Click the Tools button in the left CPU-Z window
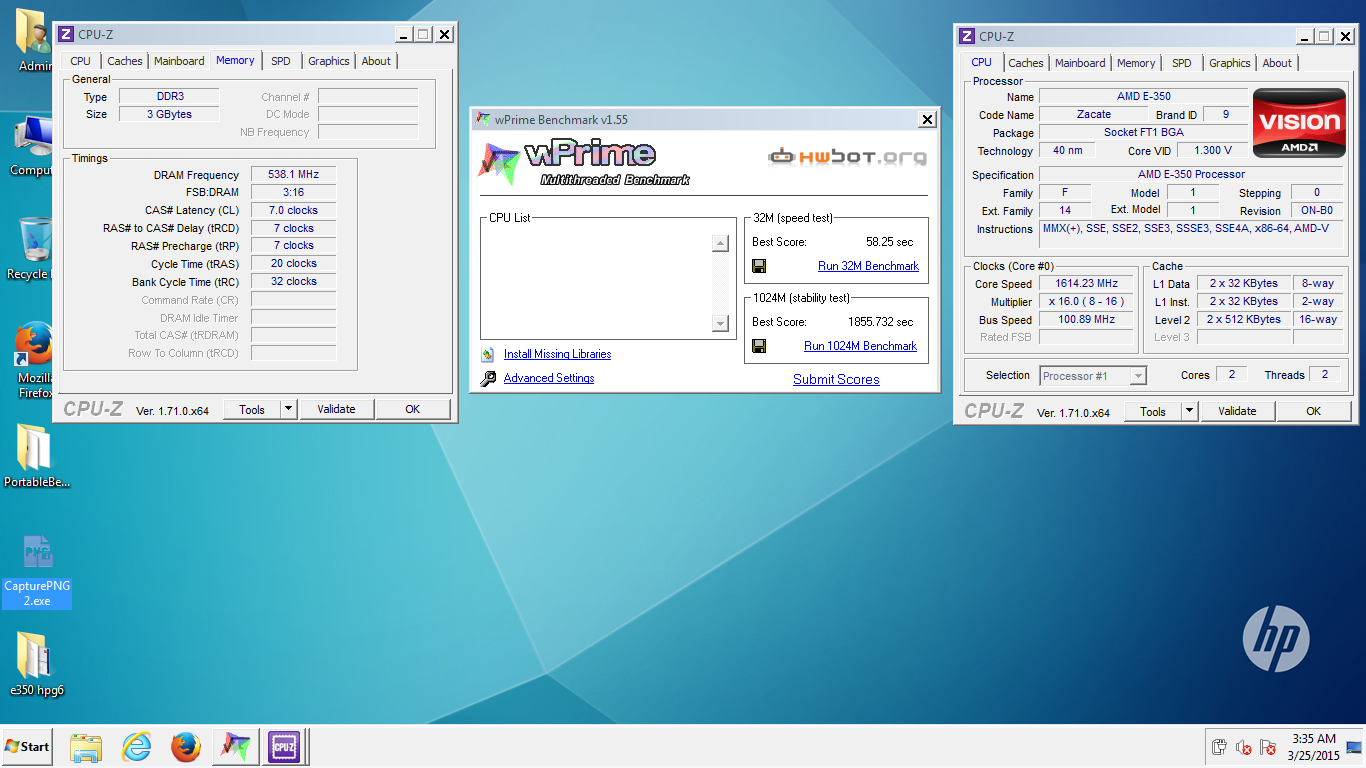The height and width of the screenshot is (768, 1366). (252, 409)
